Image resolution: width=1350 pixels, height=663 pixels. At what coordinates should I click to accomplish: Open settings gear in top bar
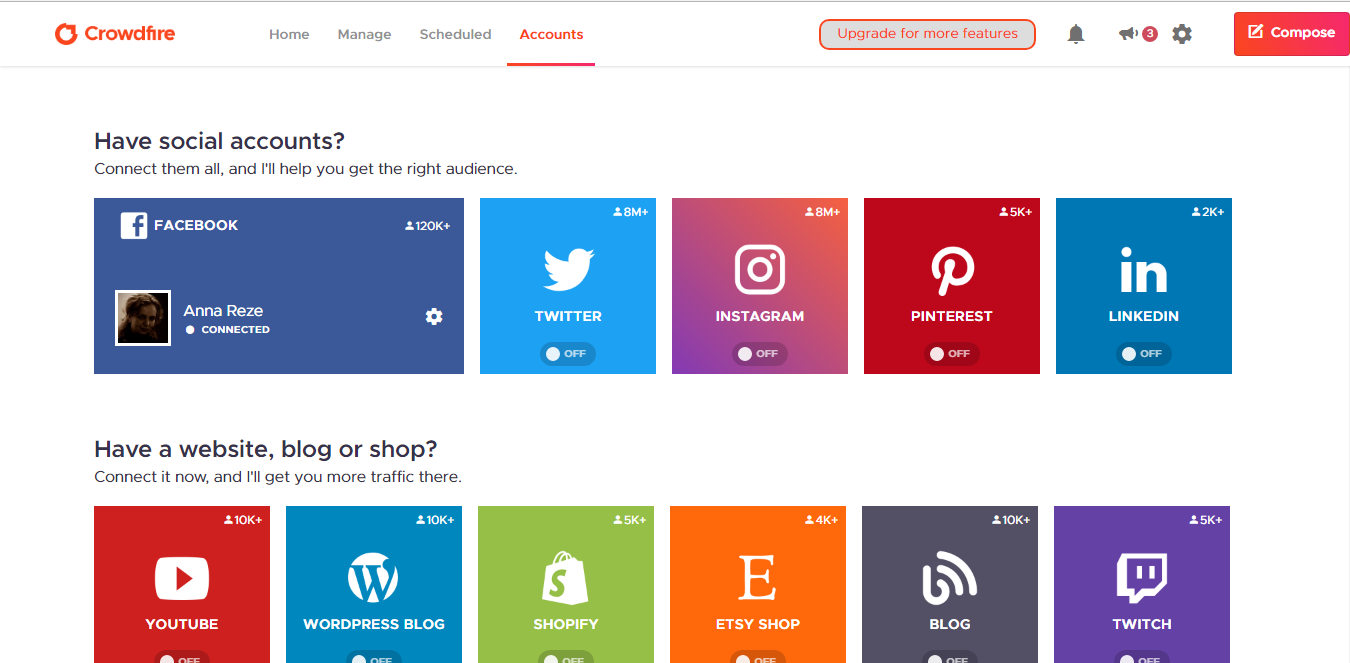1182,34
